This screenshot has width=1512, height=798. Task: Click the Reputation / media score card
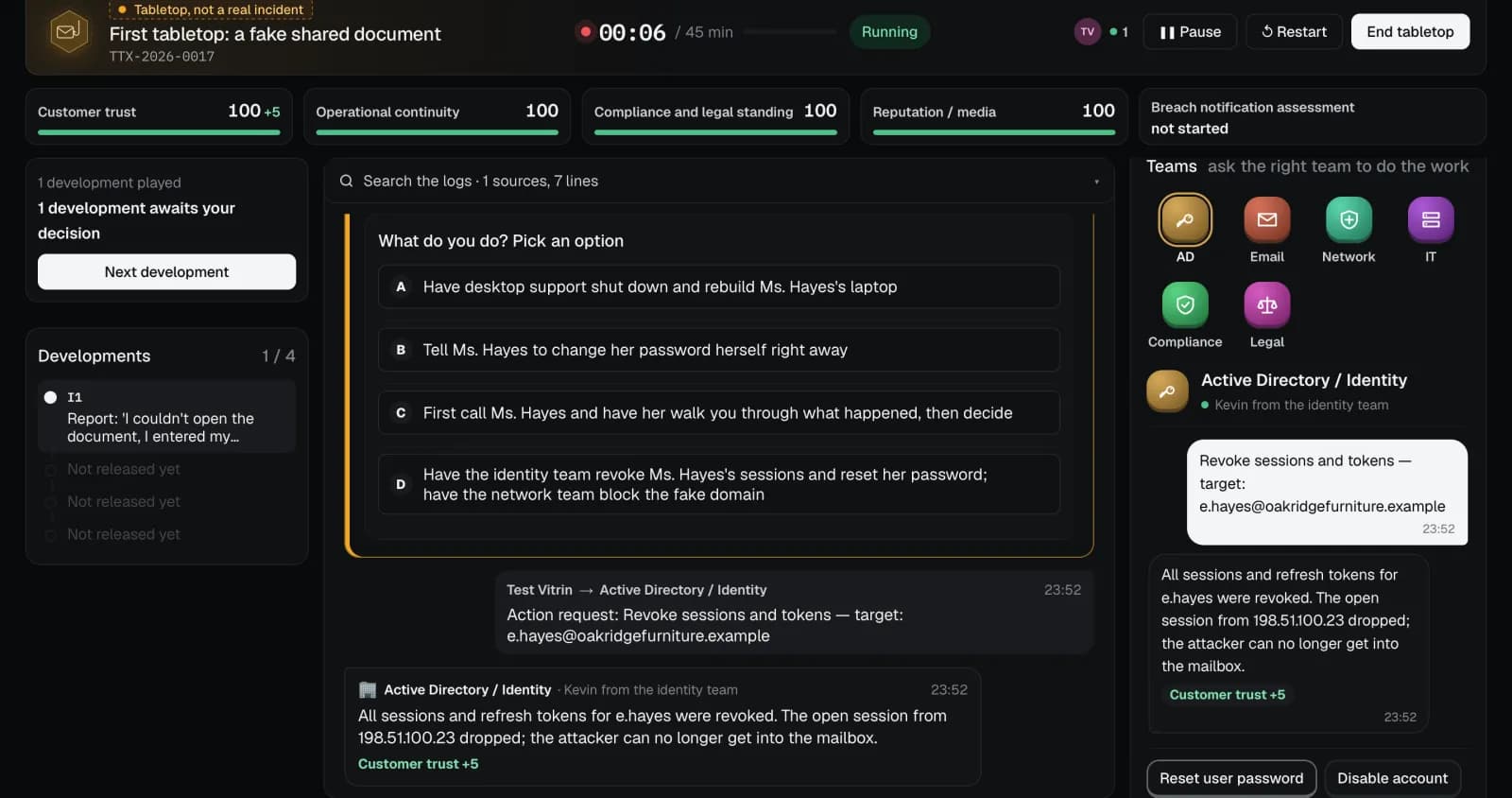coord(993,116)
